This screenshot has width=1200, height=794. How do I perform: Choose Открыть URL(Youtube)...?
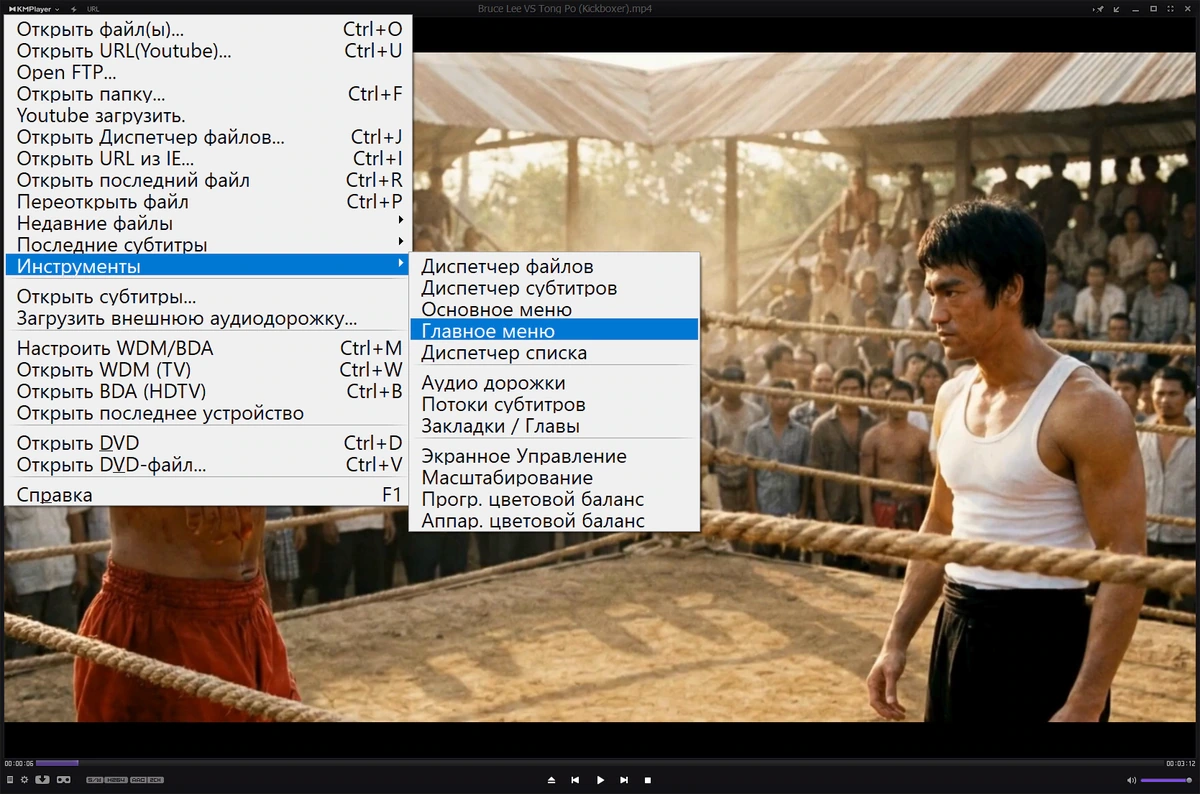[207, 51]
